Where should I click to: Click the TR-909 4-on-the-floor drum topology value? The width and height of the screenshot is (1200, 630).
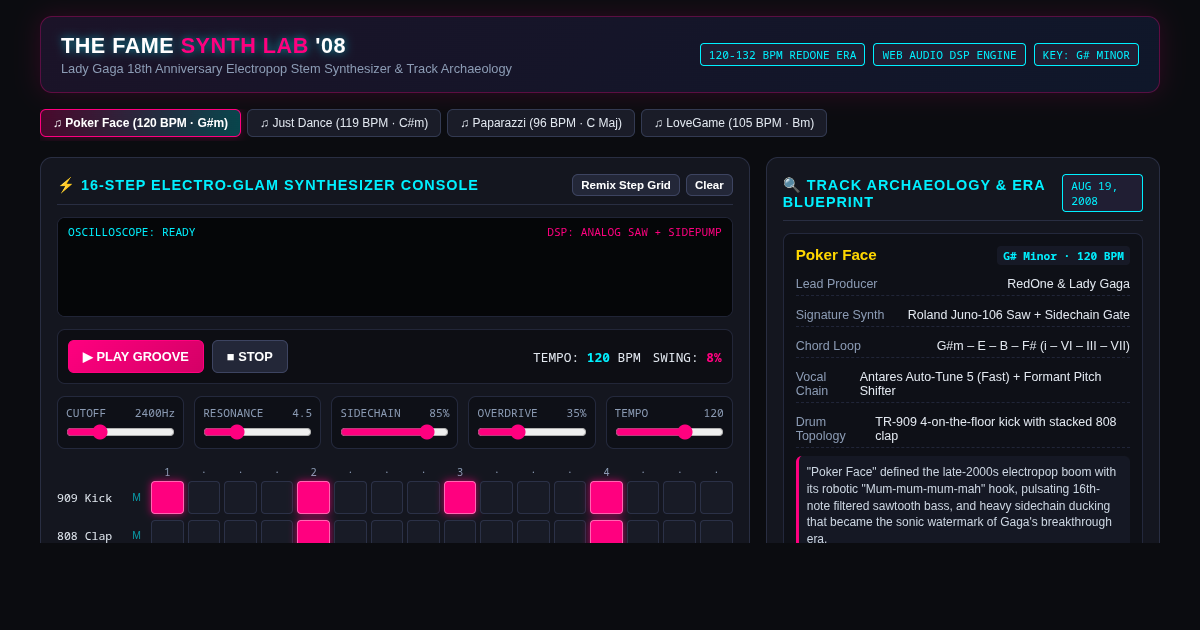(1002, 429)
